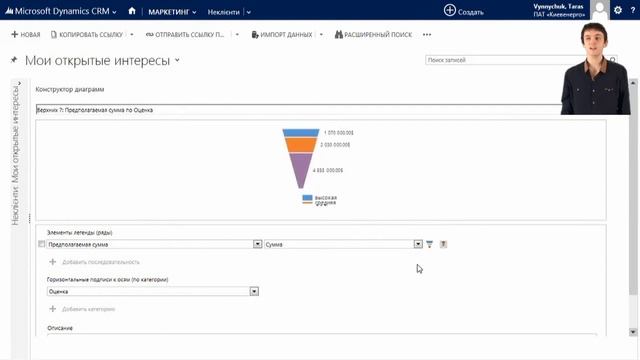Open the Оценка category dropdown
This screenshot has width=640, height=360.
click(254, 291)
